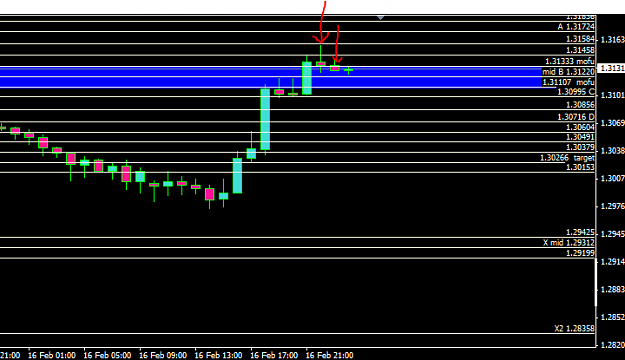
Task: Click the 1.3163 price scale value
Action: click(613, 40)
